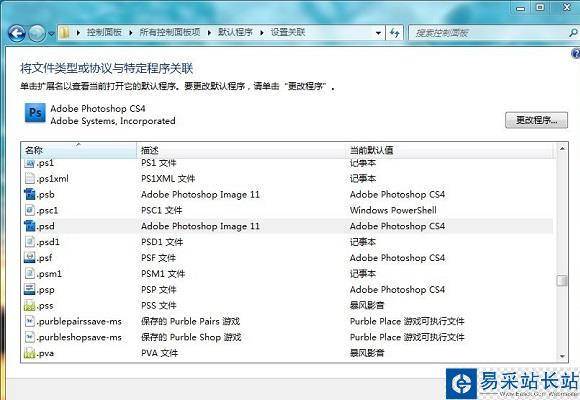The height and width of the screenshot is (400, 580).
Task: Click the .psf file type icon
Action: coord(30,258)
